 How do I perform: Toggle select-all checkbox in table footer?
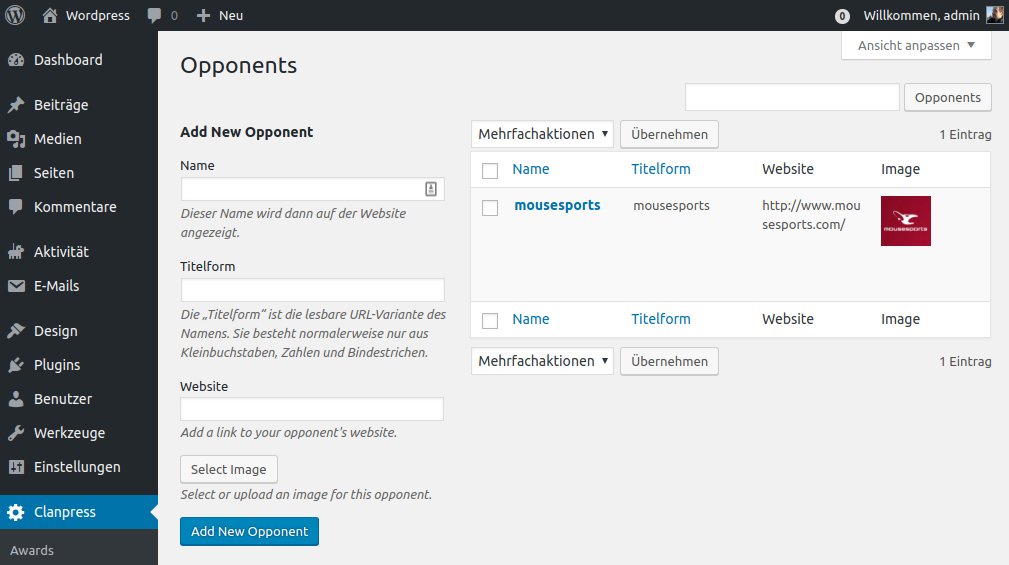point(490,320)
